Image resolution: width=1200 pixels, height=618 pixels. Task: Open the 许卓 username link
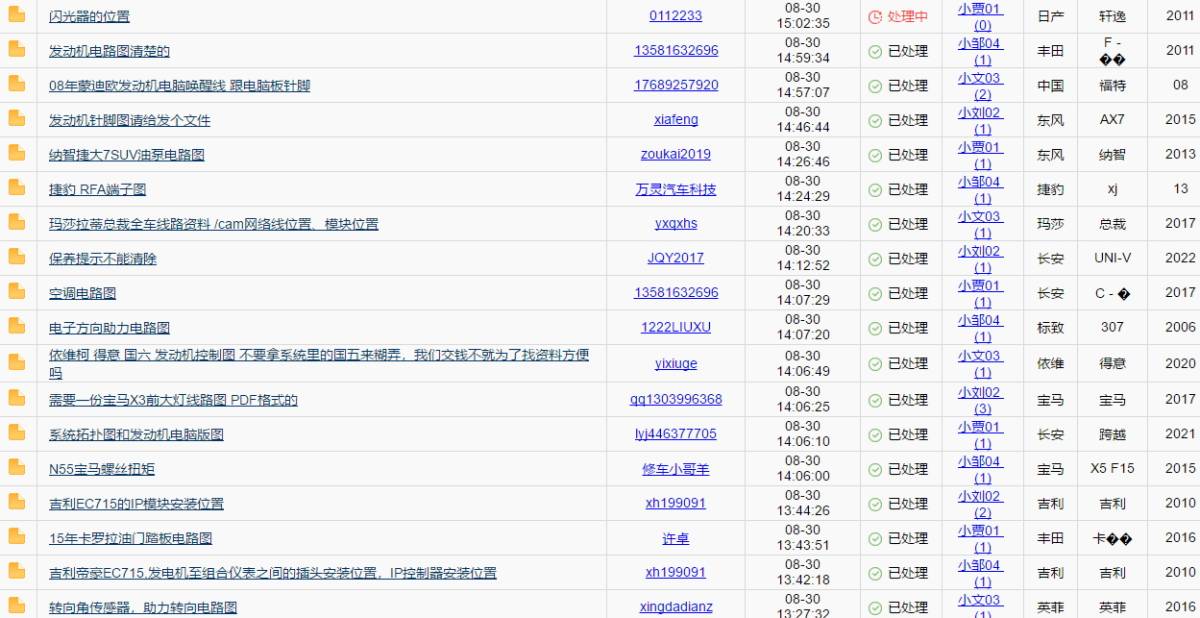pos(674,537)
